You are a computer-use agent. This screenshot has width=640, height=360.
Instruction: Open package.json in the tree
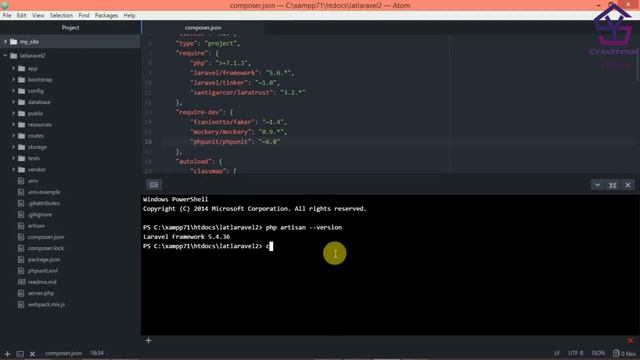tap(44, 260)
